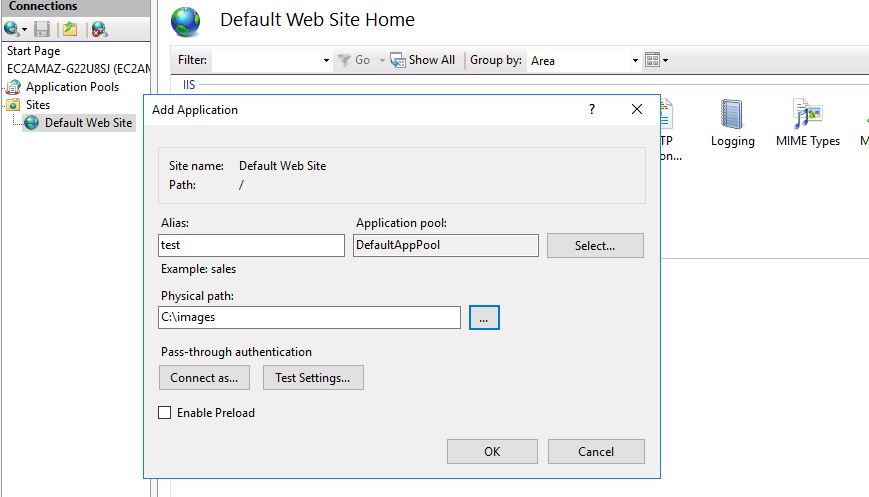Viewport: 869px width, 497px height.
Task: Browse physical path with ellipsis button
Action: pyautogui.click(x=484, y=317)
